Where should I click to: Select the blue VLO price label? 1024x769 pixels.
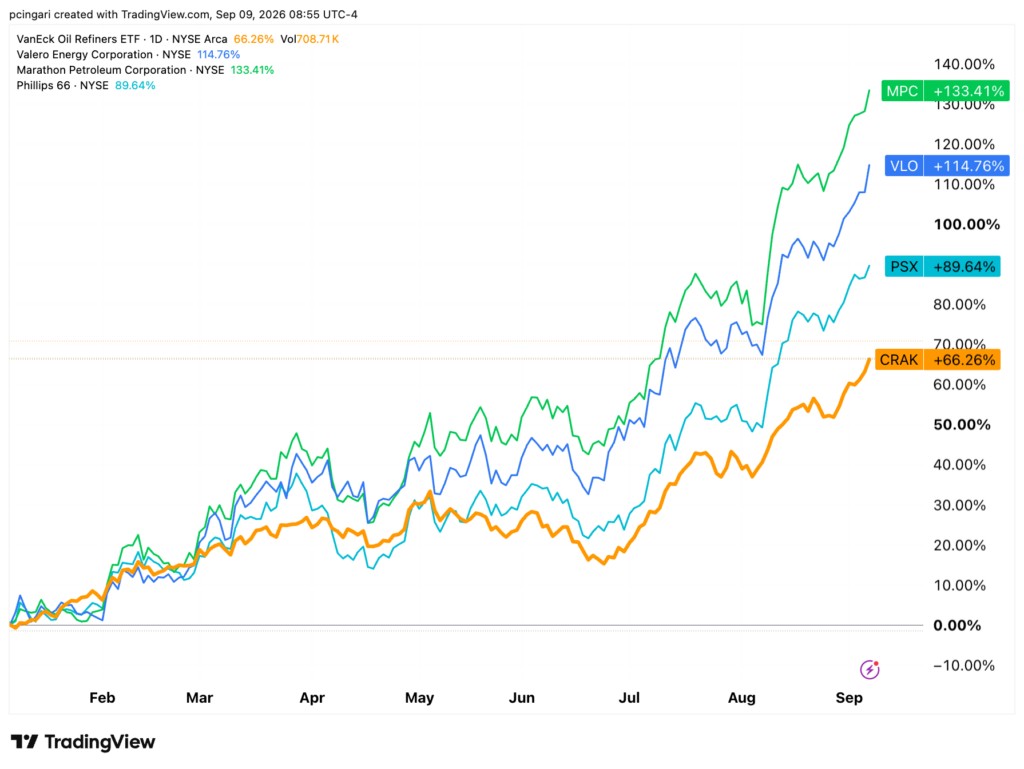point(947,166)
